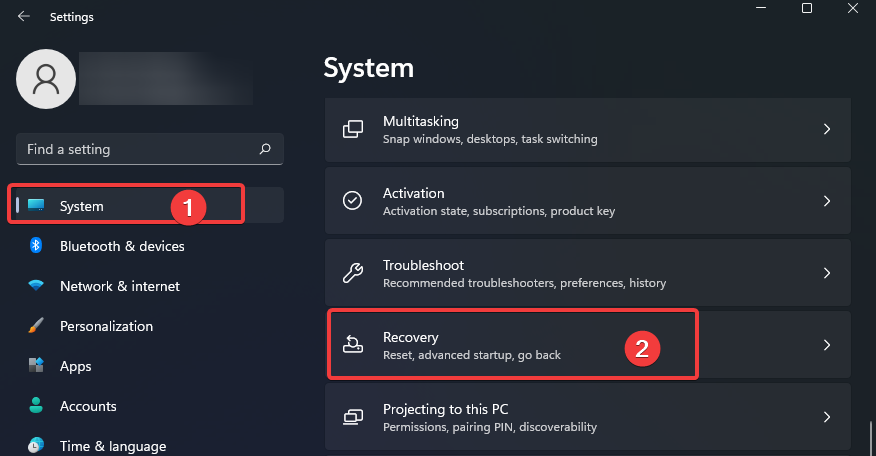
Task: Click the Bluetooth icon in sidebar
Action: pos(36,245)
